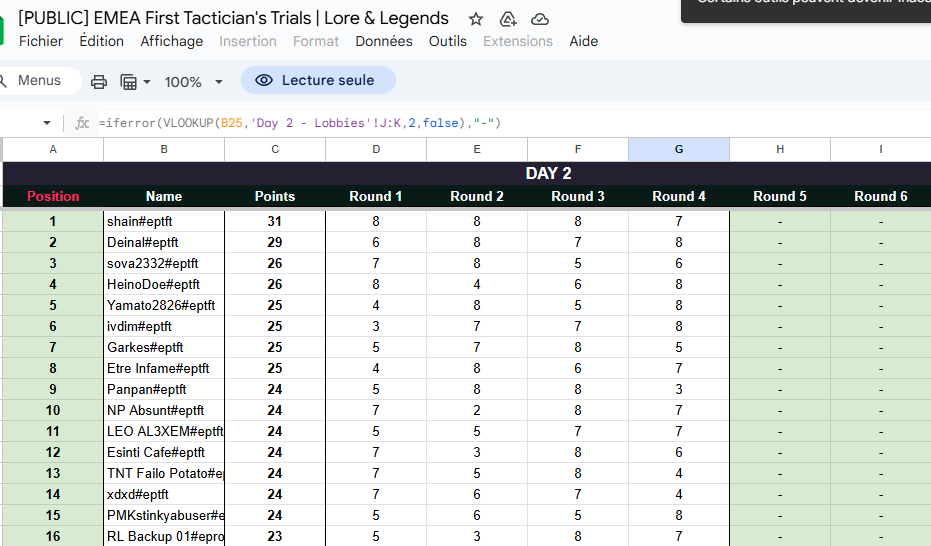Select column F header
This screenshot has width=931, height=546.
click(x=578, y=150)
